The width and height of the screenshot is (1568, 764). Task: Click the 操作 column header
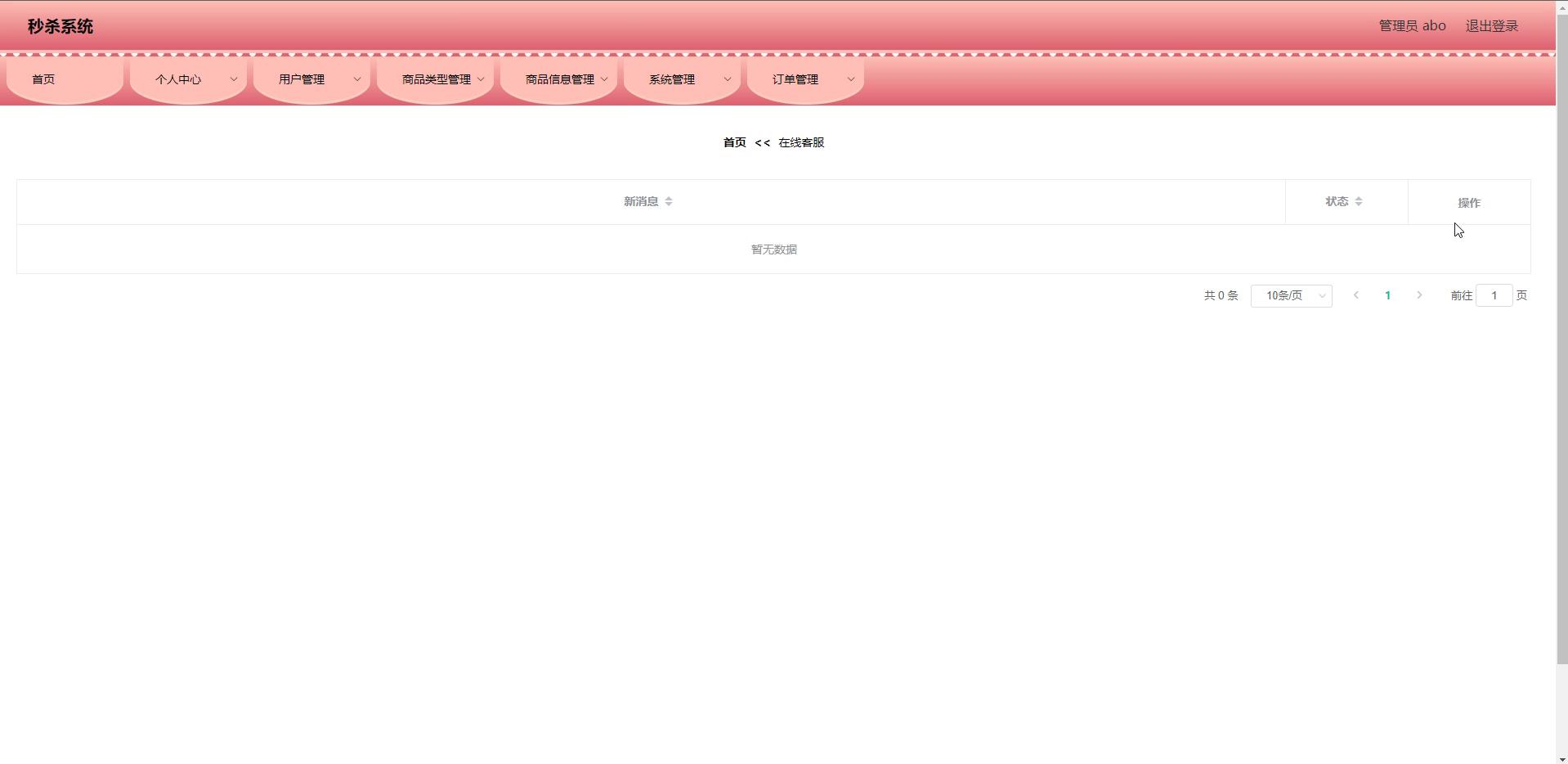click(x=1468, y=203)
